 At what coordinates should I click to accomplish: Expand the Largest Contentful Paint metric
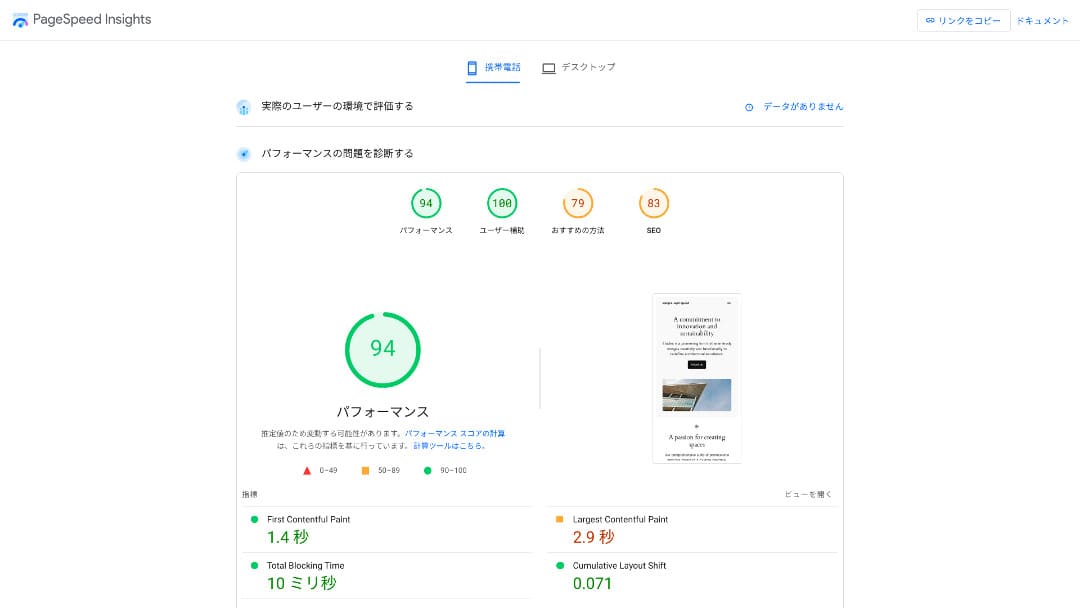620,520
